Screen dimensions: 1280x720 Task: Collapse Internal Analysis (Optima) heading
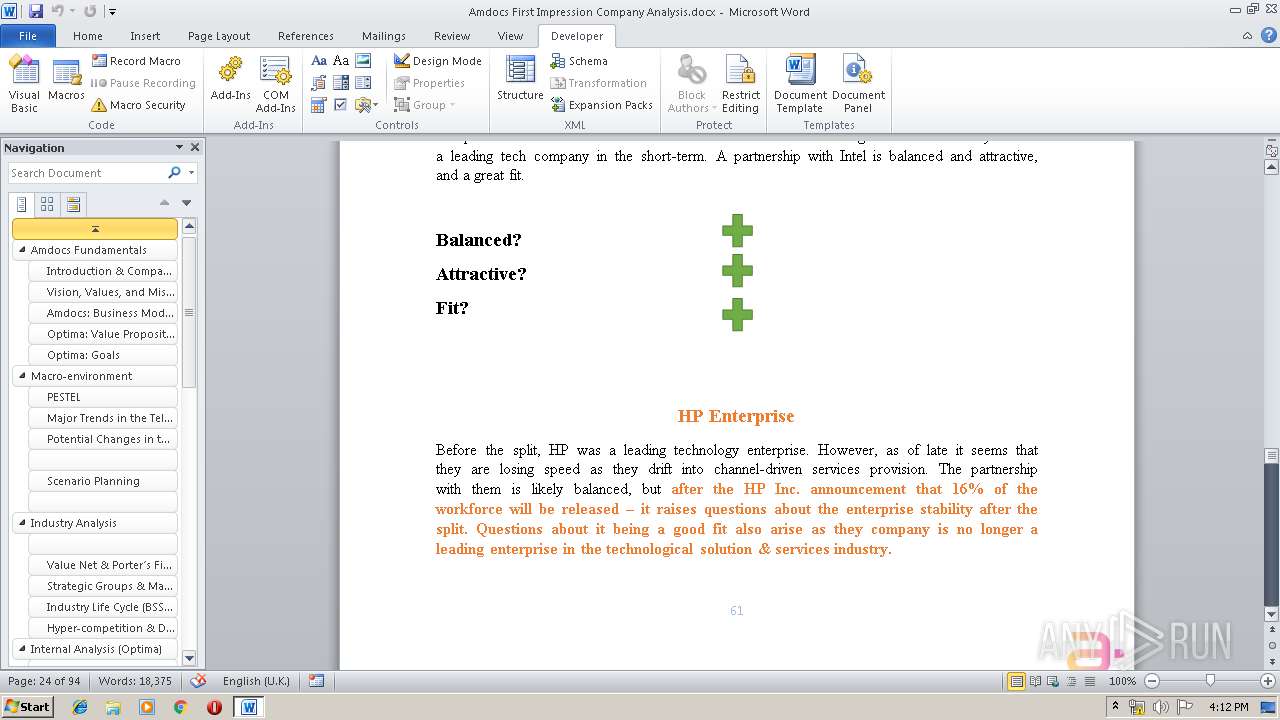(x=23, y=649)
